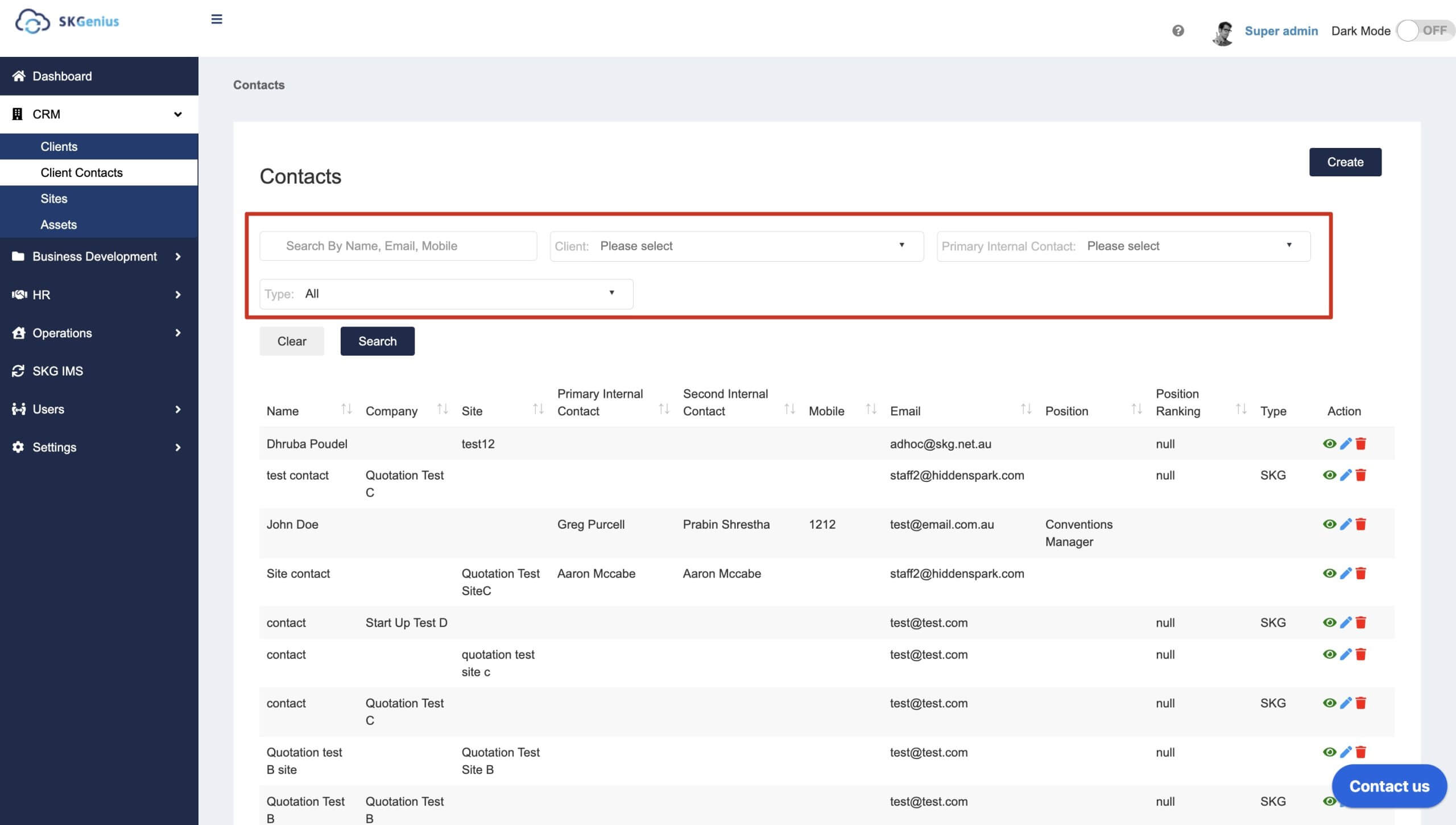
Task: Click the Create button
Action: click(x=1345, y=162)
